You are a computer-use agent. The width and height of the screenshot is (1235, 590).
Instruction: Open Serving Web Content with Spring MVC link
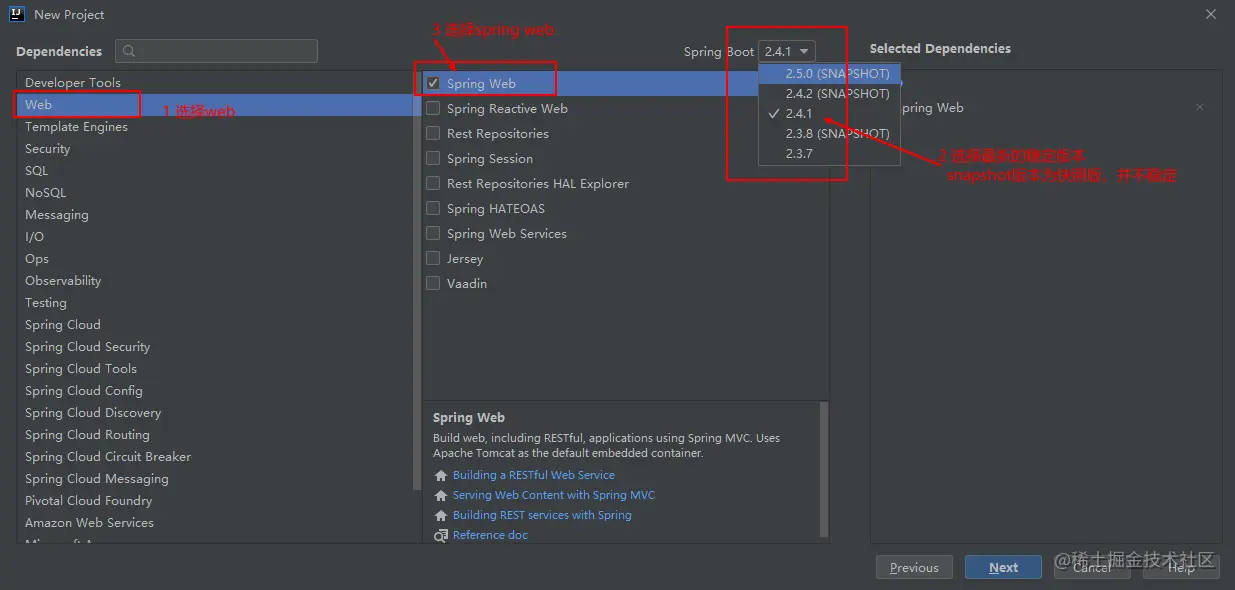pyautogui.click(x=554, y=496)
